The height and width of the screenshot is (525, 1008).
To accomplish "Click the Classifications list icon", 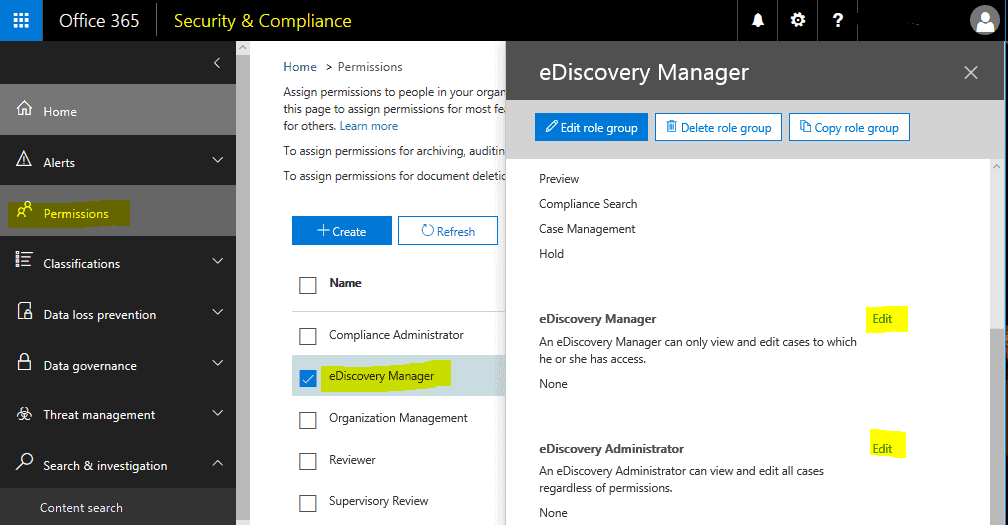I will pos(24,260).
